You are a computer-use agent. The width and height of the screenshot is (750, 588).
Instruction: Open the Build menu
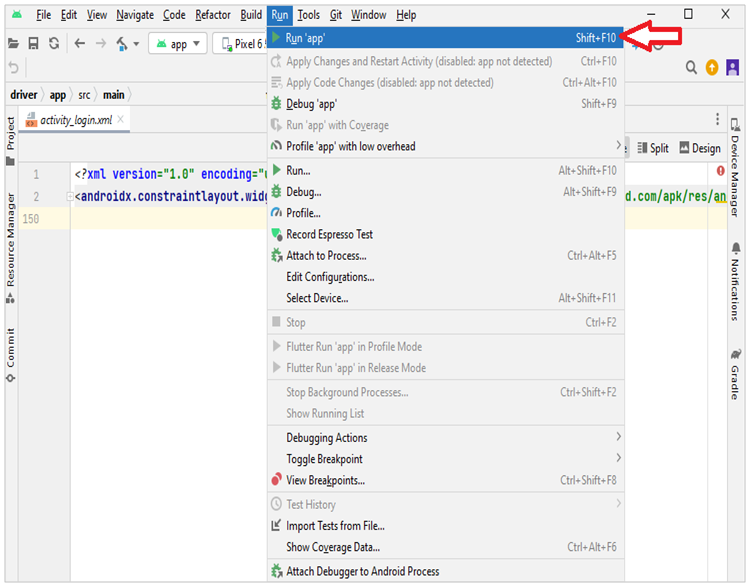coord(251,15)
